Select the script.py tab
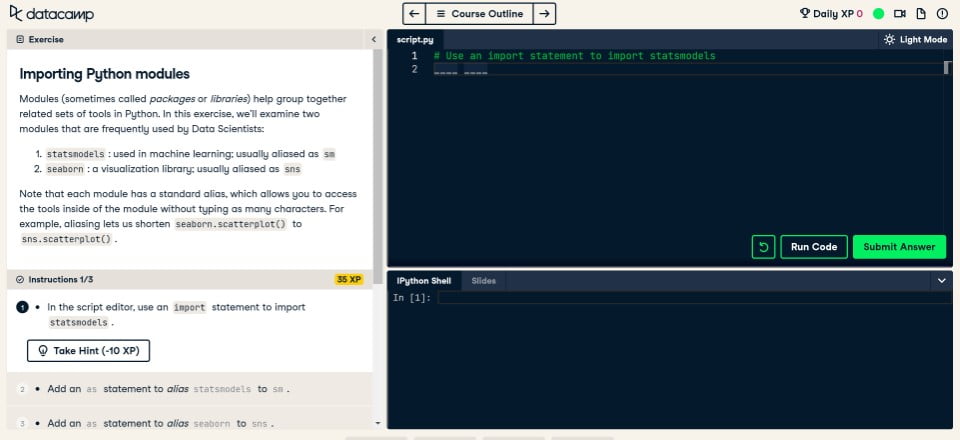The width and height of the screenshot is (960, 440). pyautogui.click(x=414, y=39)
